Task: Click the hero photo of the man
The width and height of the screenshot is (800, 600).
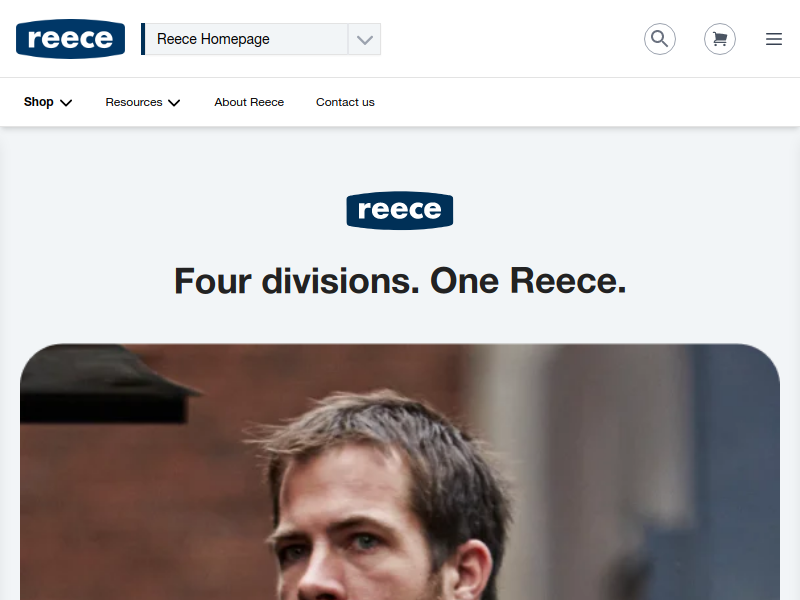Action: (400, 472)
